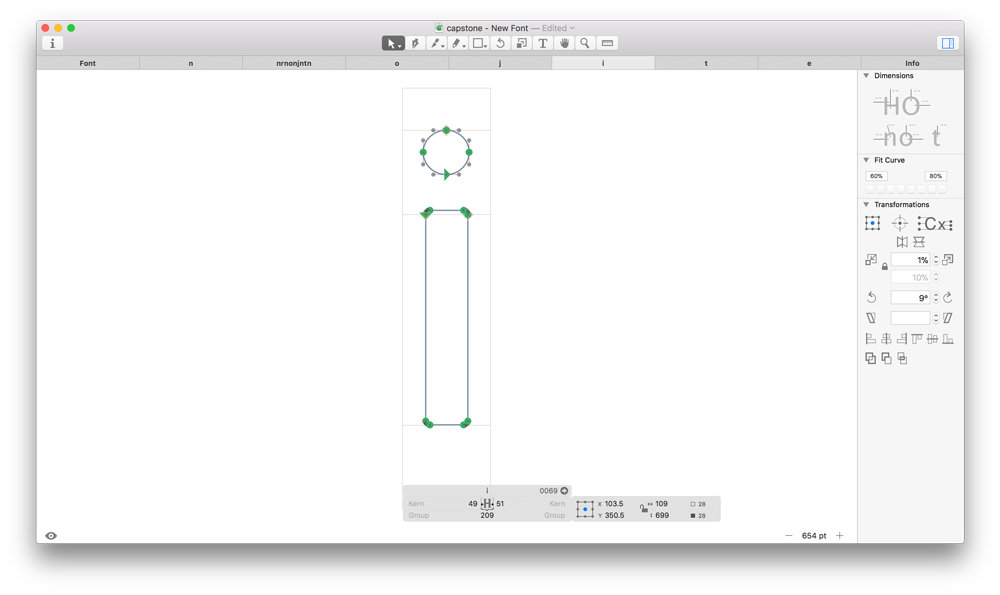Image resolution: width=1000 pixels, height=595 pixels.
Task: Activate the Rotate tool
Action: point(501,43)
